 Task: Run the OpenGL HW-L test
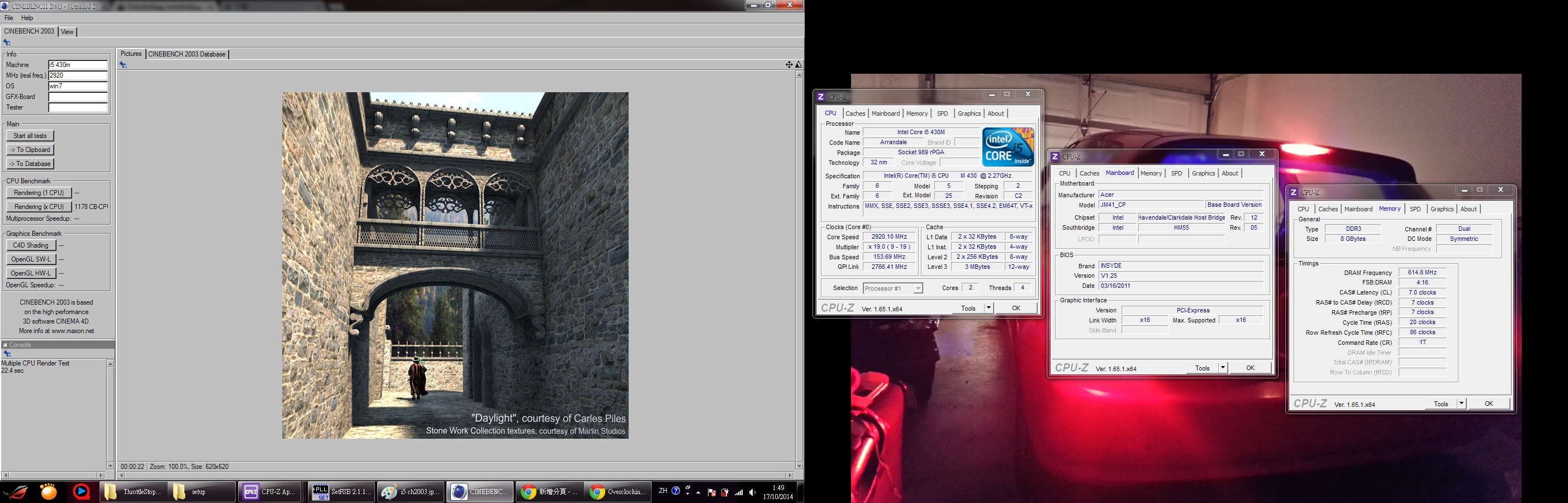coord(31,273)
